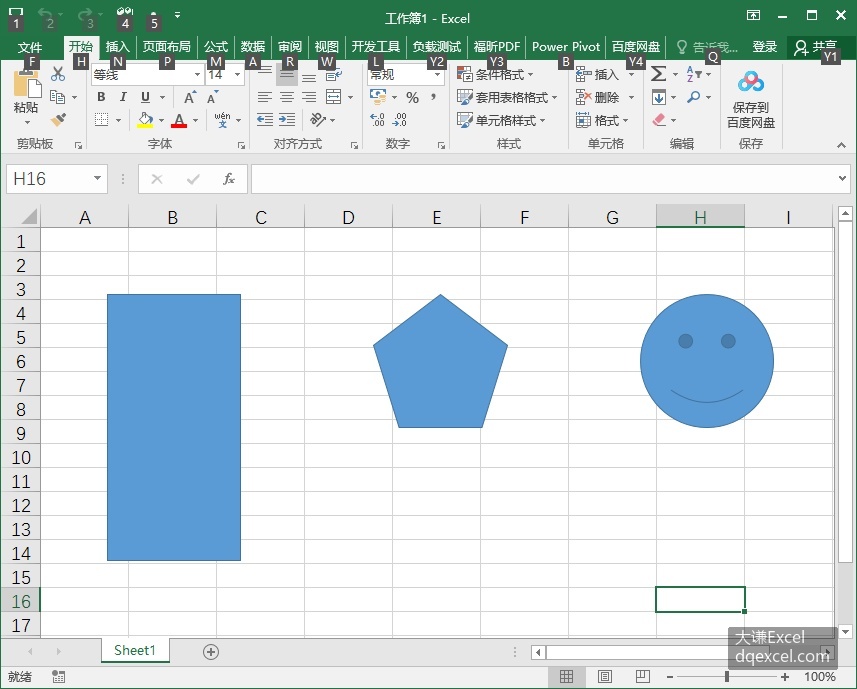
Task: Open the Name Box dropdown arrow
Action: click(97, 178)
